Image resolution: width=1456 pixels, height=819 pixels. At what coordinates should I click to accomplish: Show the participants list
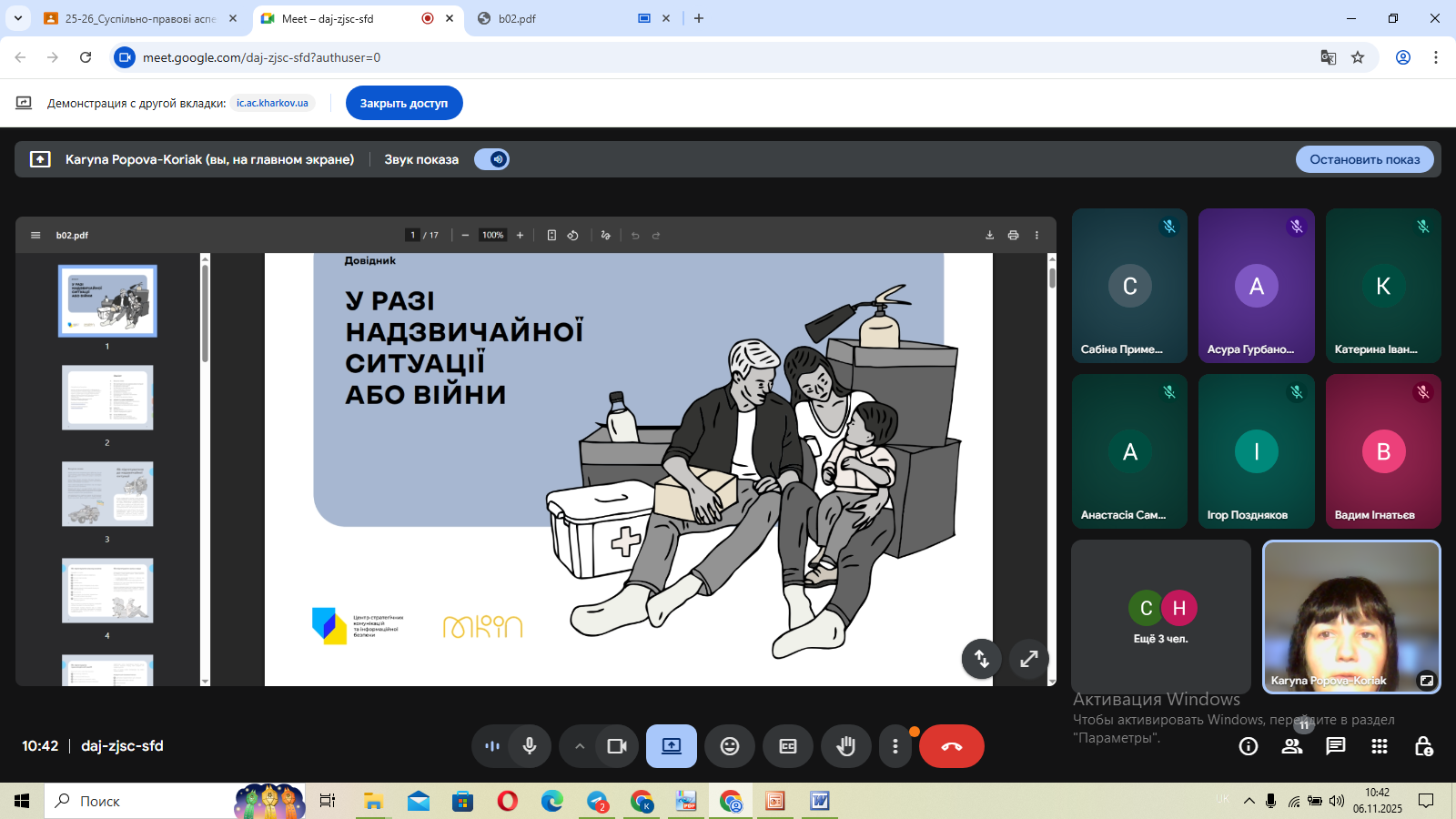pyautogui.click(x=1291, y=746)
